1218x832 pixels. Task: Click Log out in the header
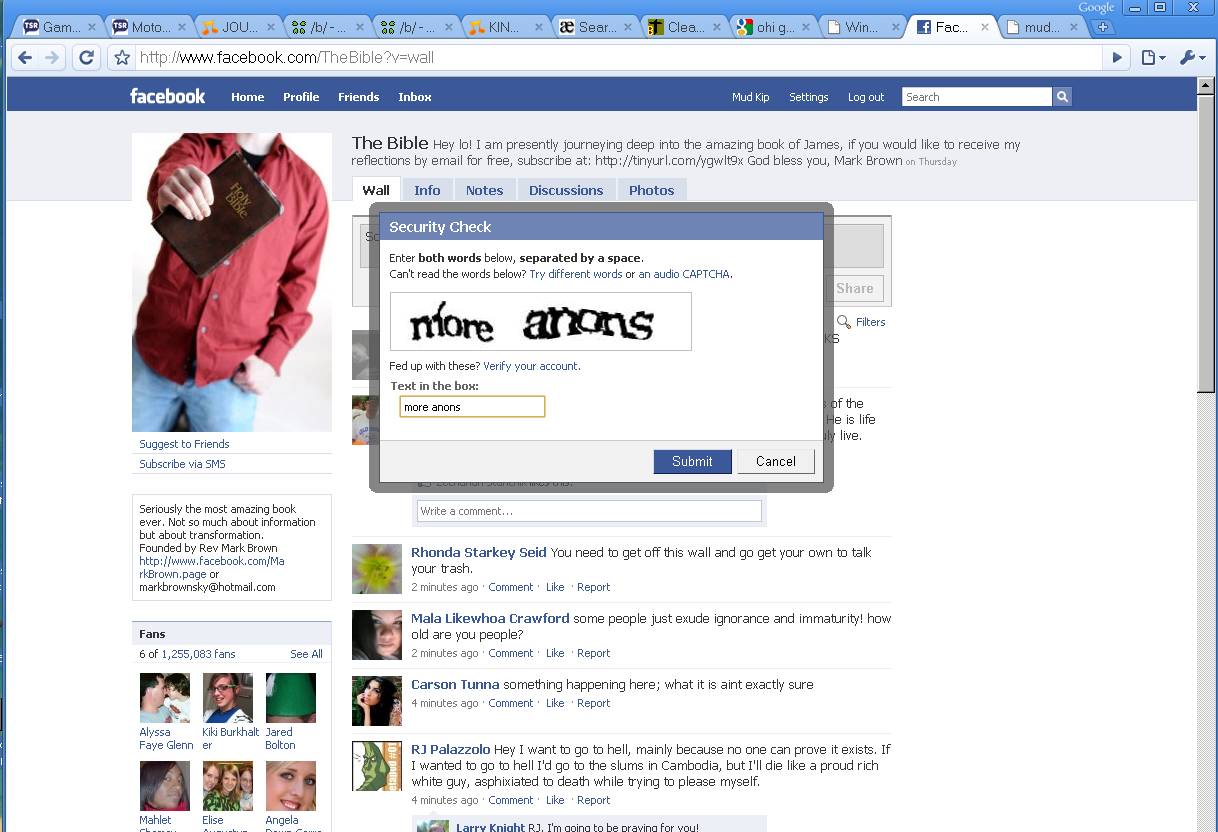(866, 97)
